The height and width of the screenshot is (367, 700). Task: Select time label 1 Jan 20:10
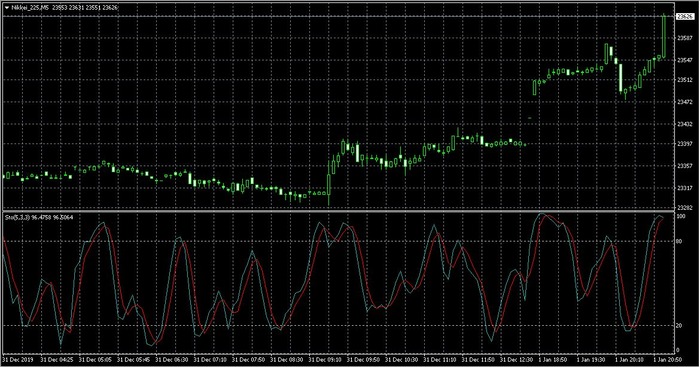coord(630,359)
